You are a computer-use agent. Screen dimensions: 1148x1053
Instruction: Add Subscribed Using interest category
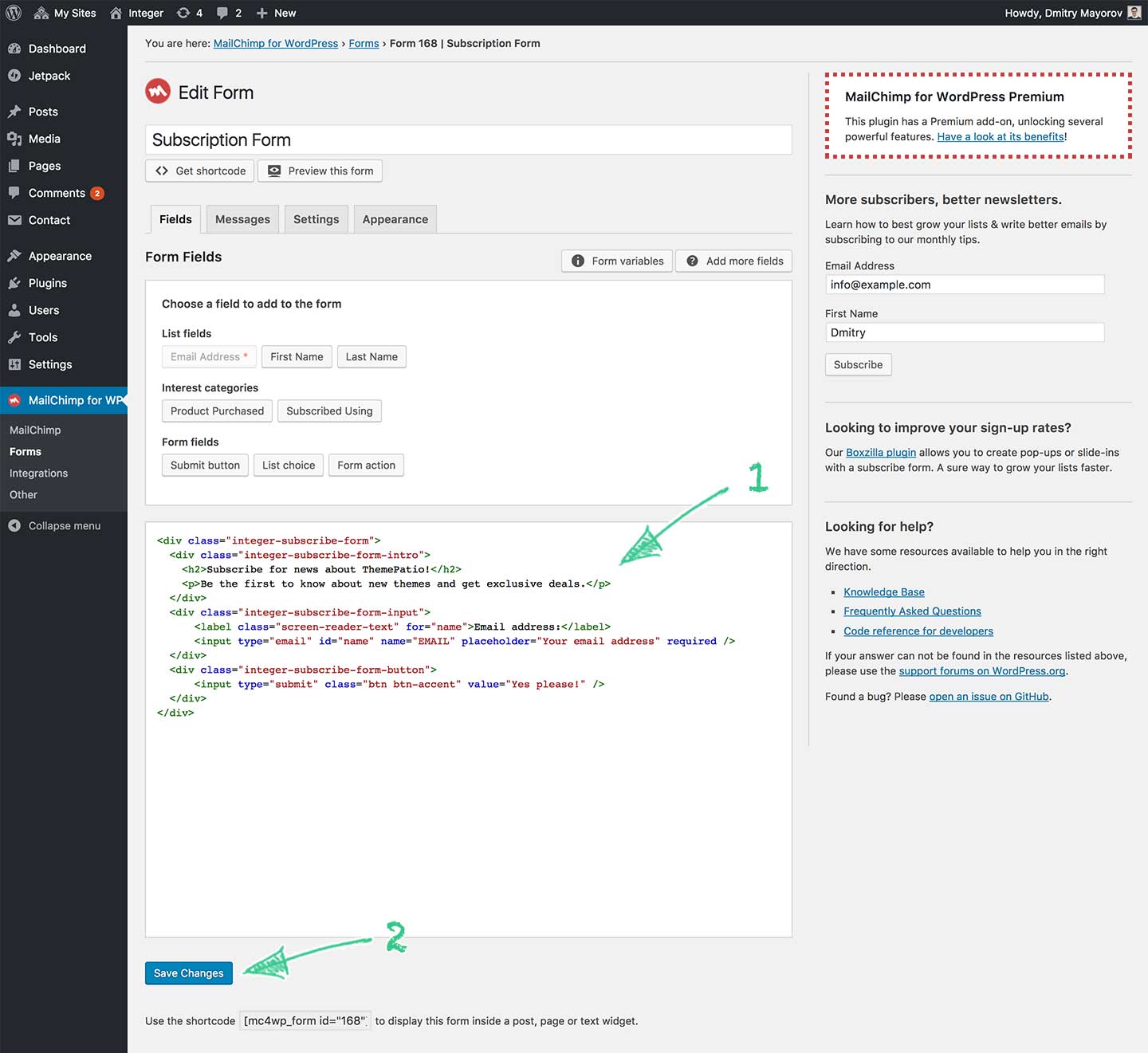point(329,411)
